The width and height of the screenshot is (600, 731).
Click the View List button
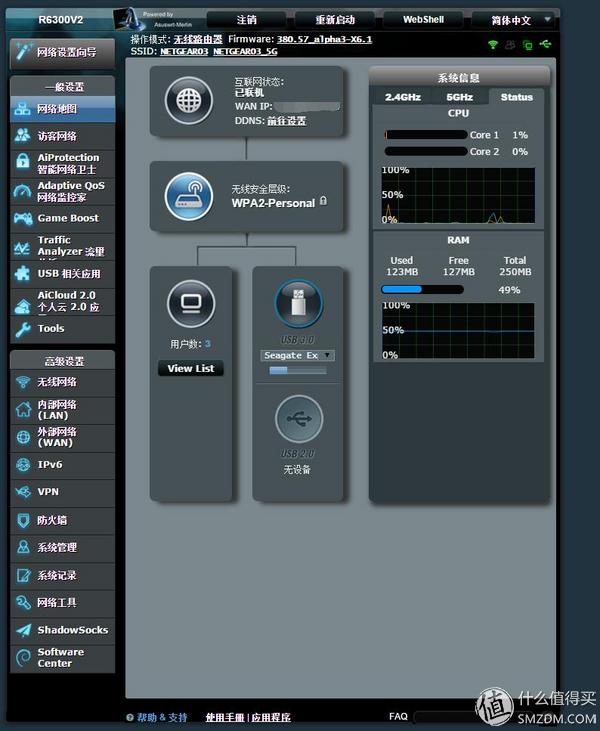191,368
